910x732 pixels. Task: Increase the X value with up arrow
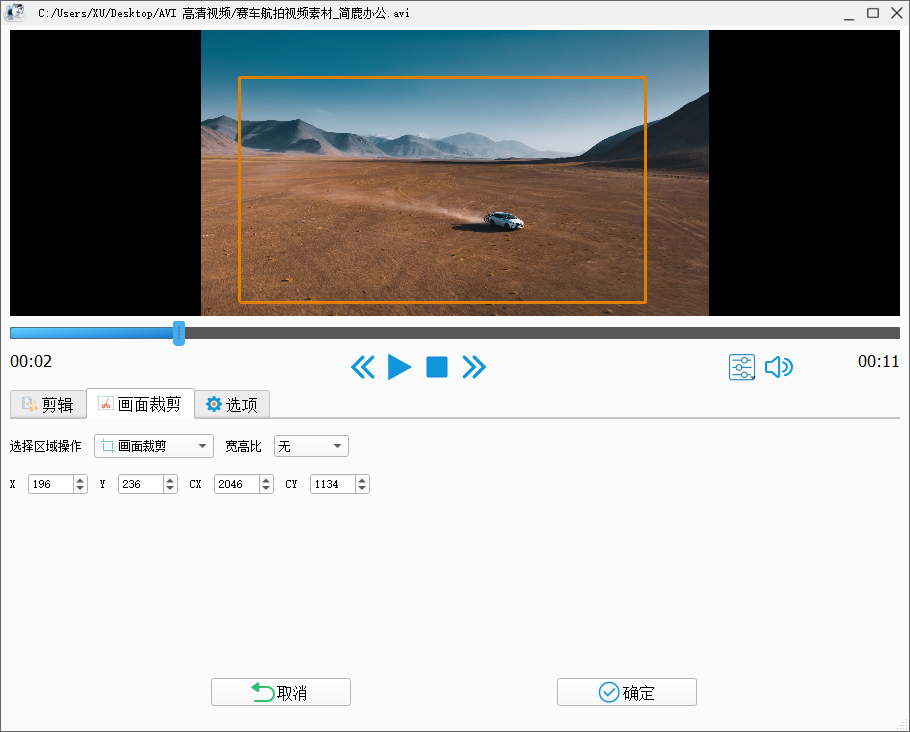[80, 480]
